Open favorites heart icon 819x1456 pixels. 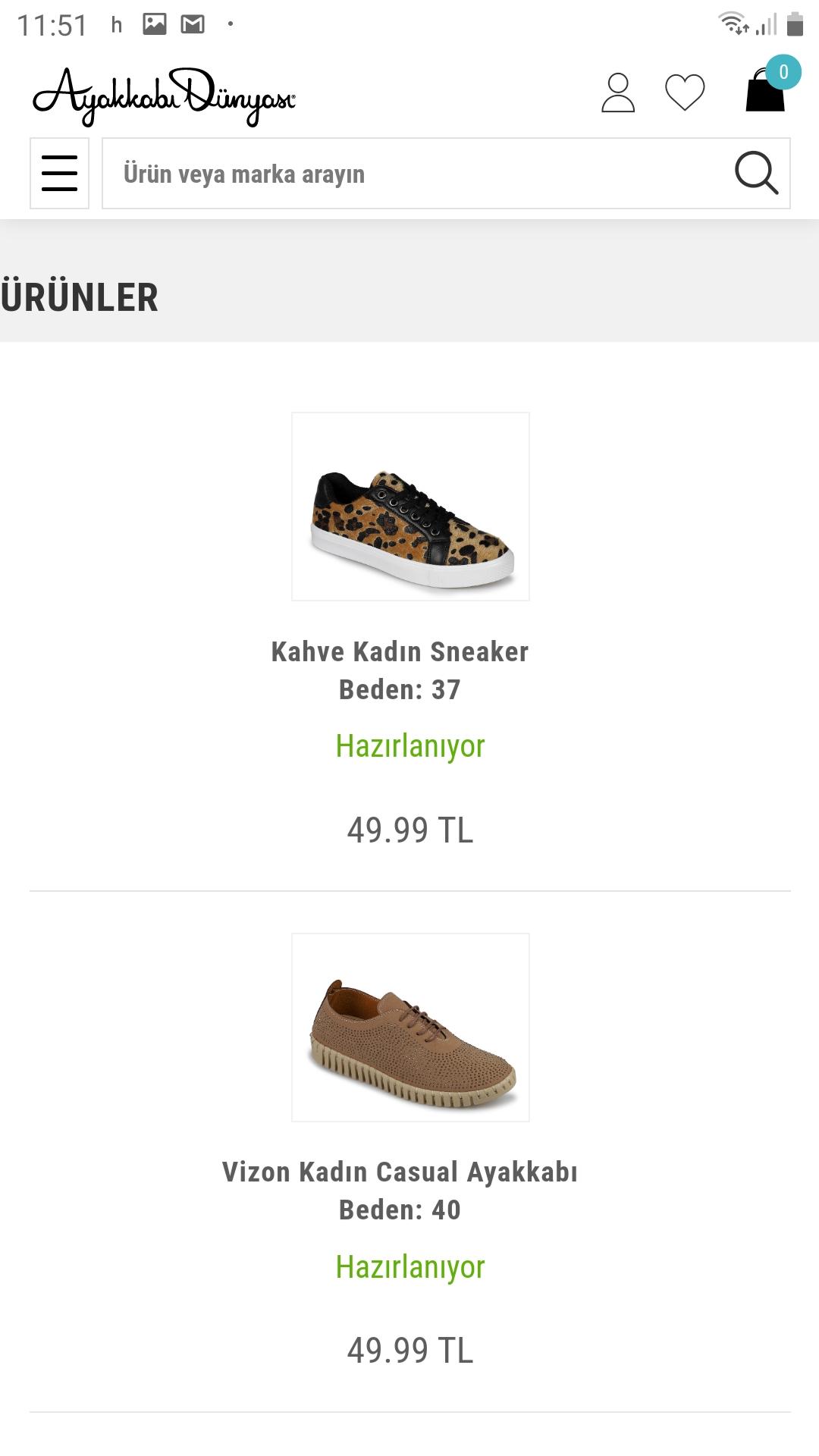pos(685,93)
